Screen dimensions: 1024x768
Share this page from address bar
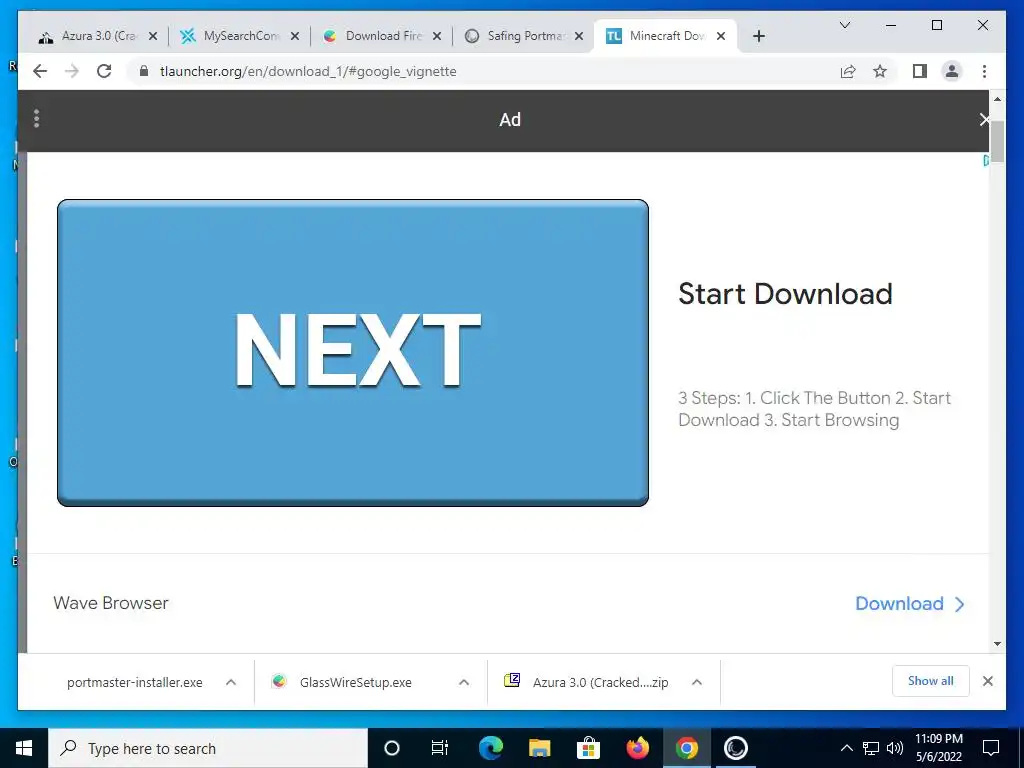[x=848, y=71]
